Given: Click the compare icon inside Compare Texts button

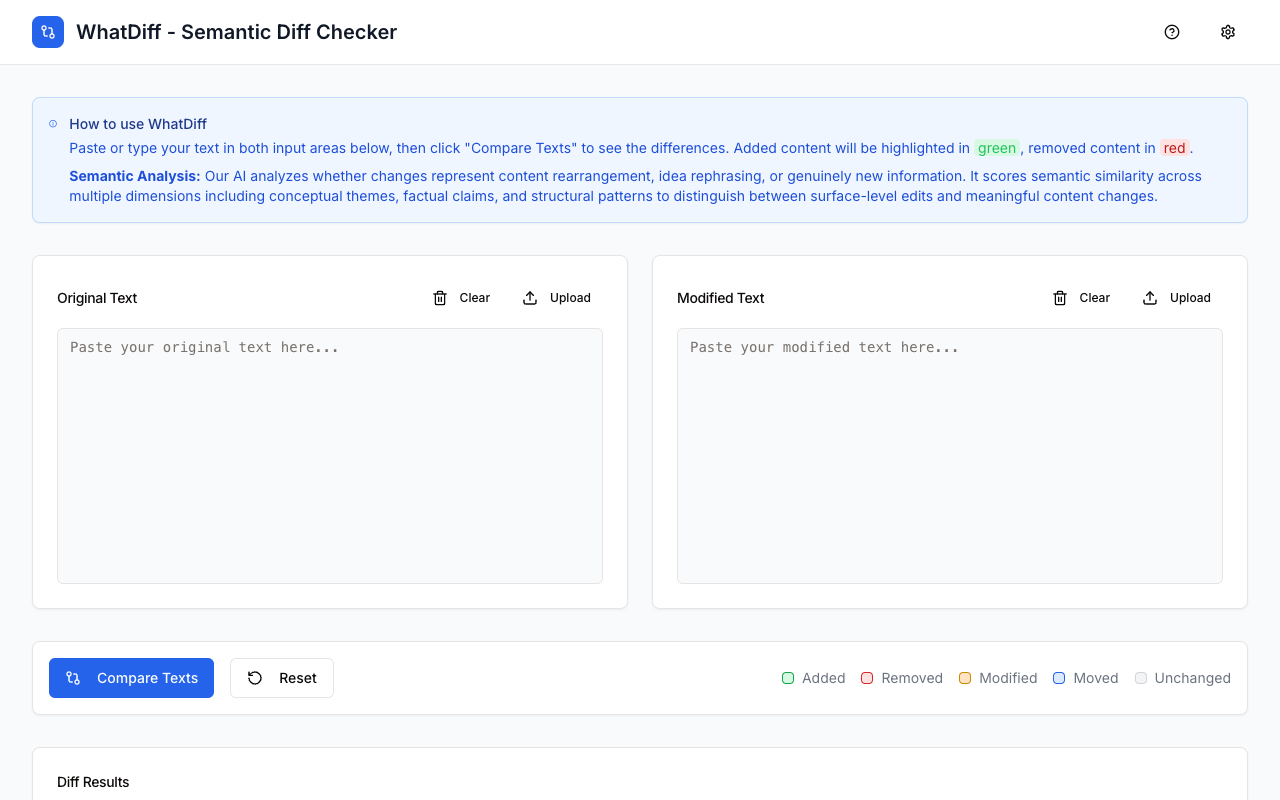Looking at the screenshot, I should click(72, 678).
